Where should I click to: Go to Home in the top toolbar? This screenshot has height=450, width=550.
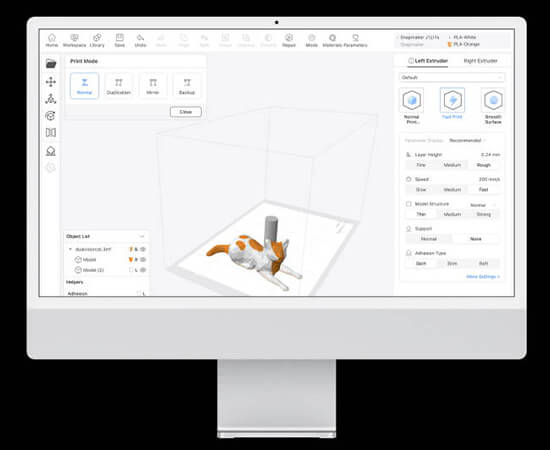[52, 40]
